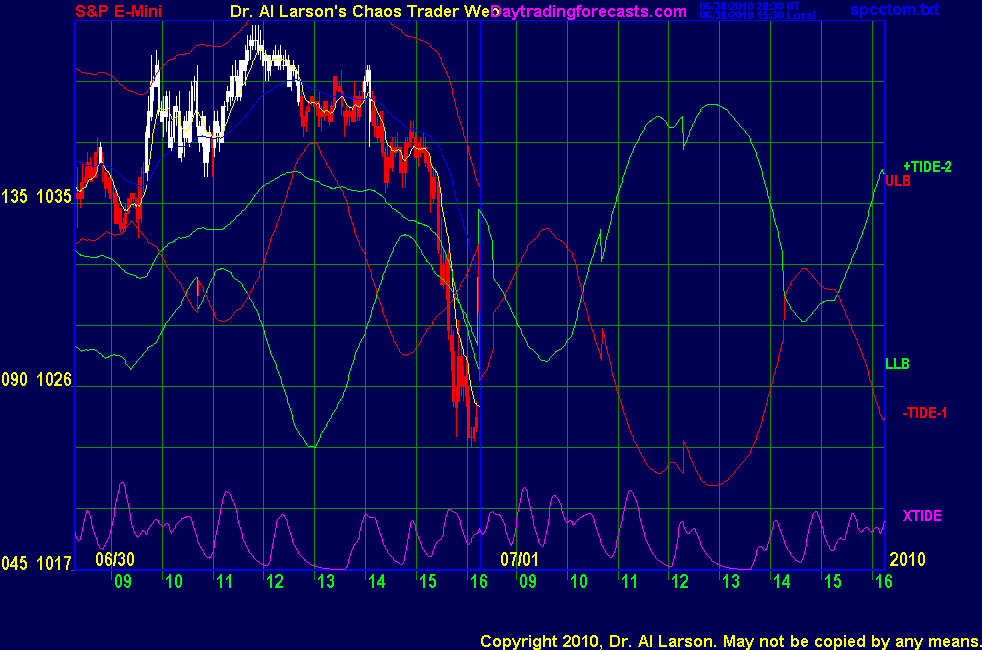982x650 pixels.
Task: Click the "06/30/2010 15:30 Local" timestamp
Action: click(x=757, y=16)
